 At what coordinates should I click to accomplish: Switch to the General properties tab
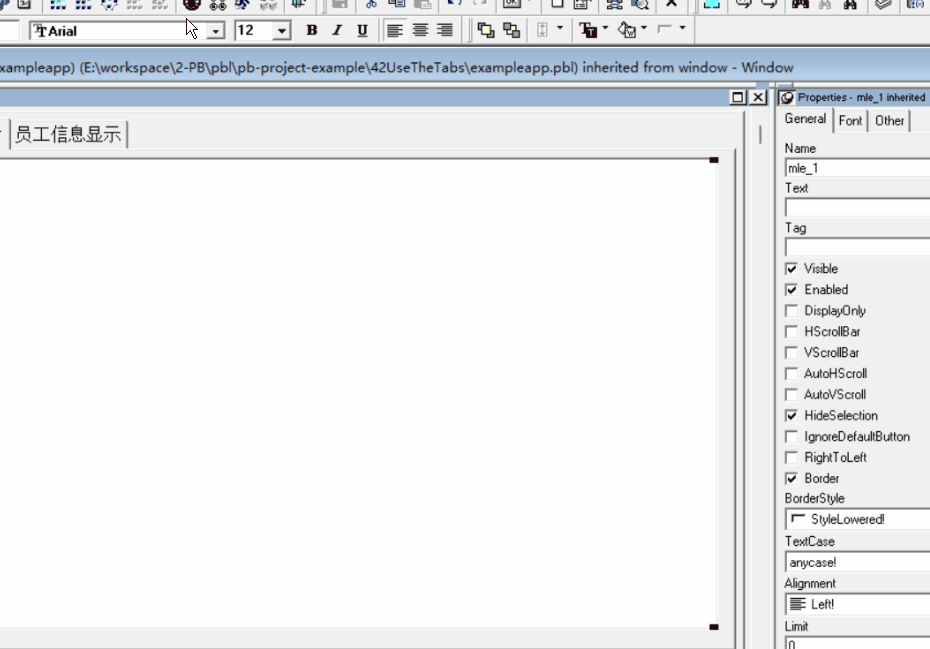pos(805,119)
